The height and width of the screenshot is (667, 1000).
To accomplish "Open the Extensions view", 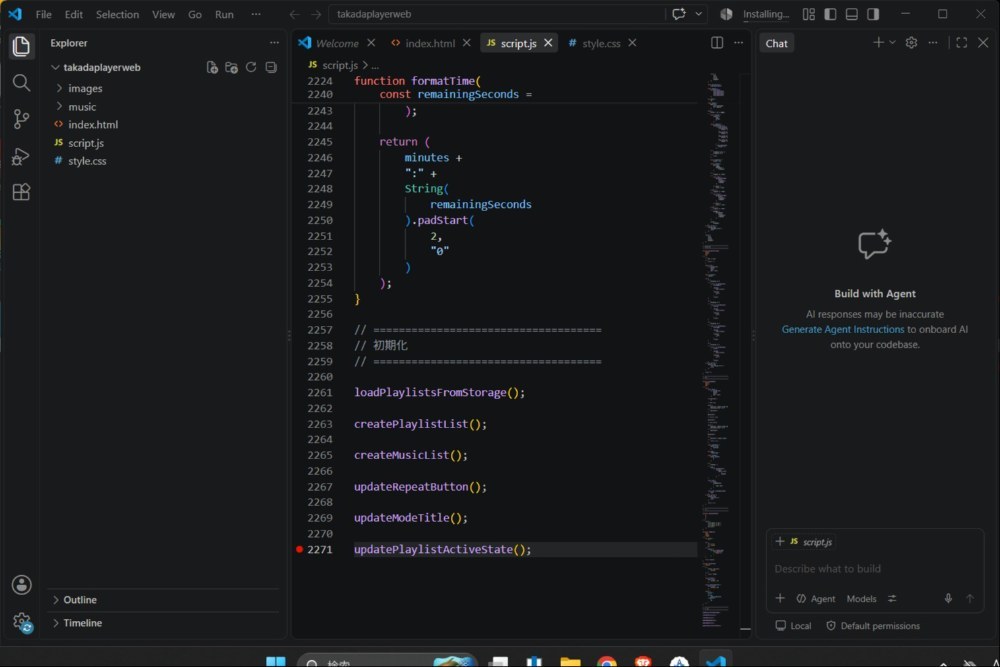I will [x=21, y=192].
